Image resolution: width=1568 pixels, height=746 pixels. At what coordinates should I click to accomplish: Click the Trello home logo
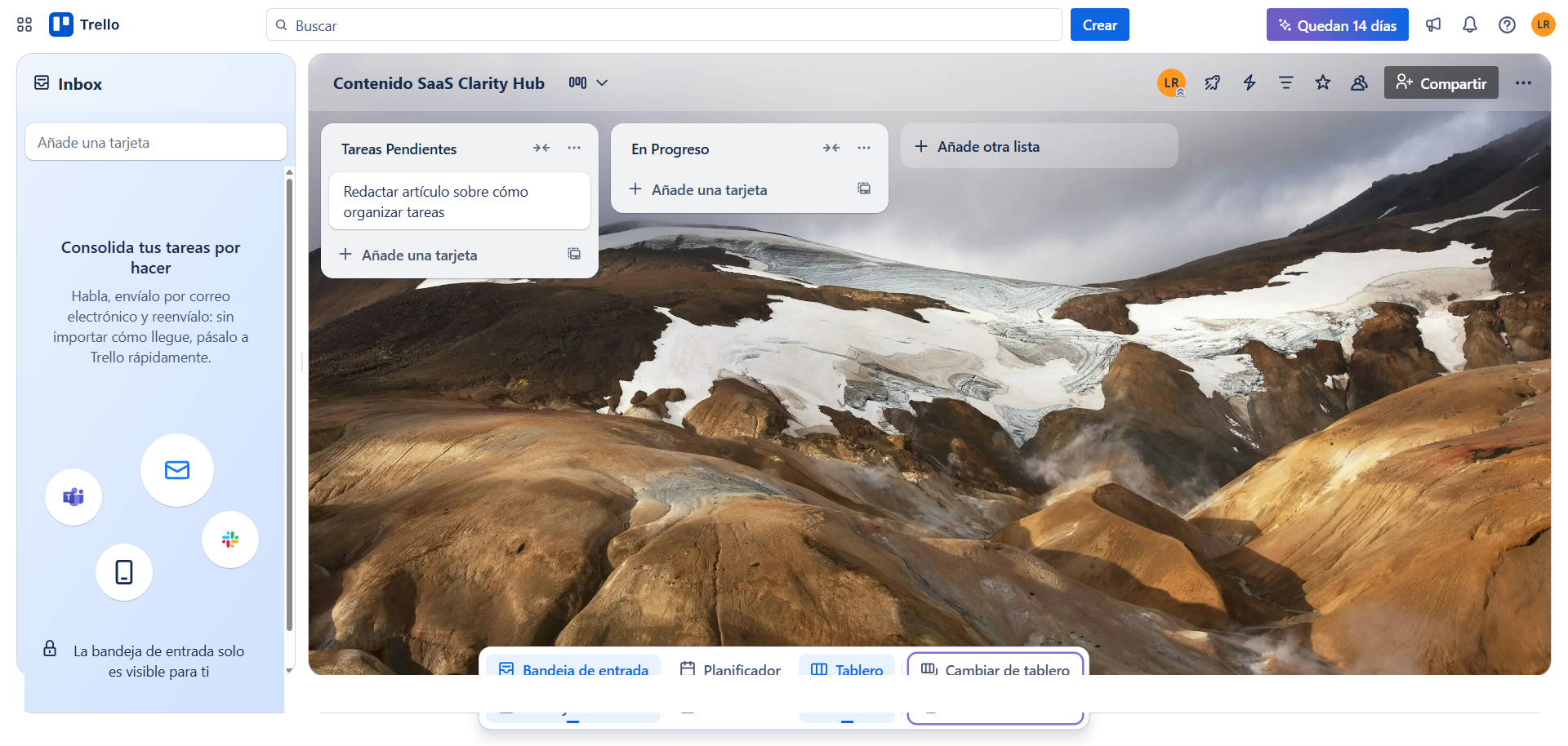(84, 24)
